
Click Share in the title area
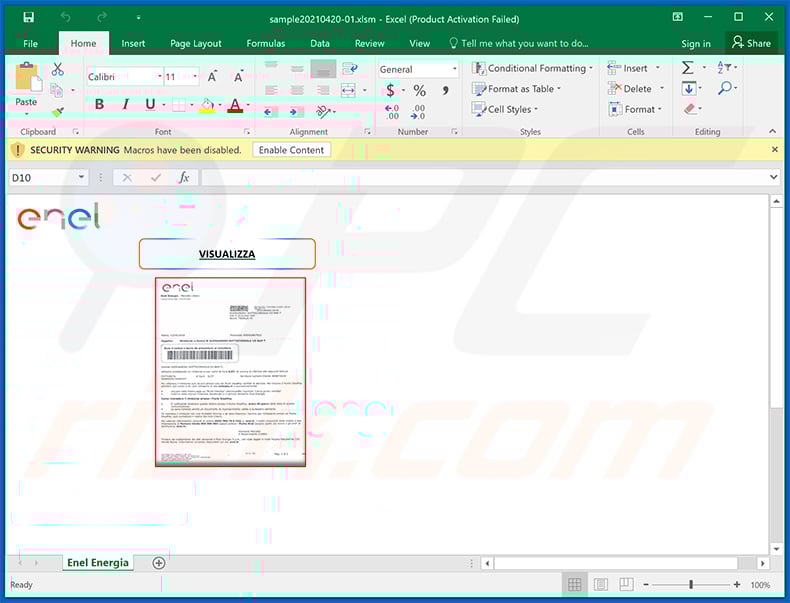751,43
